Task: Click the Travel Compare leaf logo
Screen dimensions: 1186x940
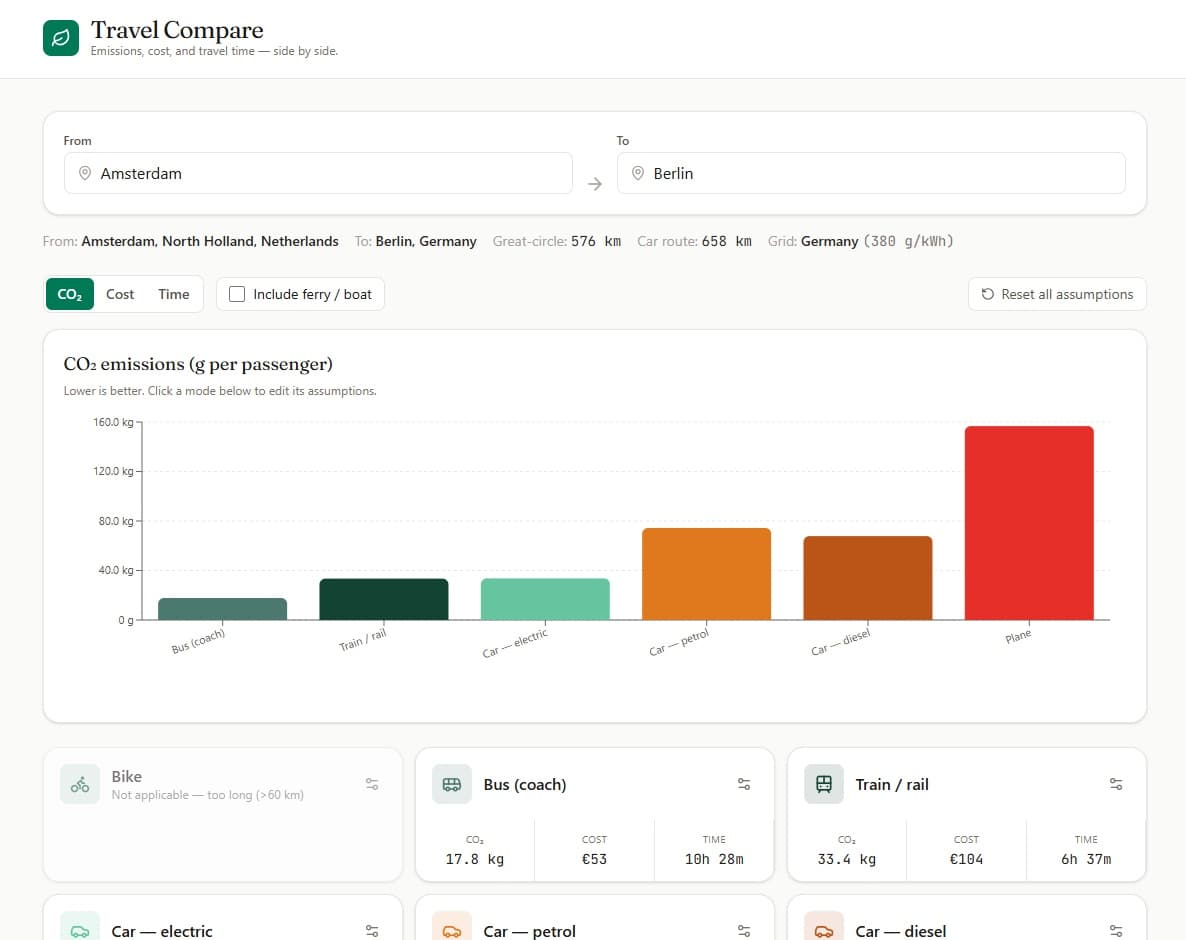Action: click(x=60, y=37)
